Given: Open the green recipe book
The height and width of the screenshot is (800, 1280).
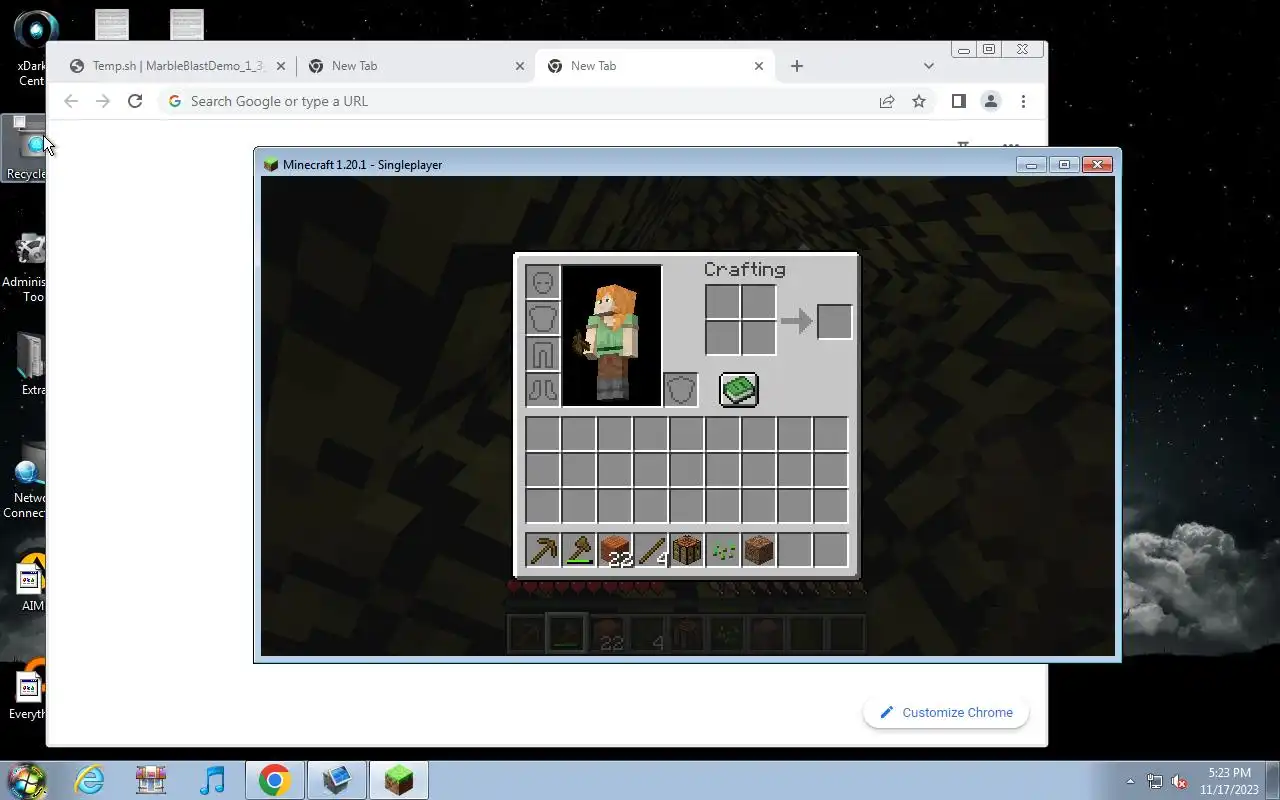Looking at the screenshot, I should click(x=739, y=390).
